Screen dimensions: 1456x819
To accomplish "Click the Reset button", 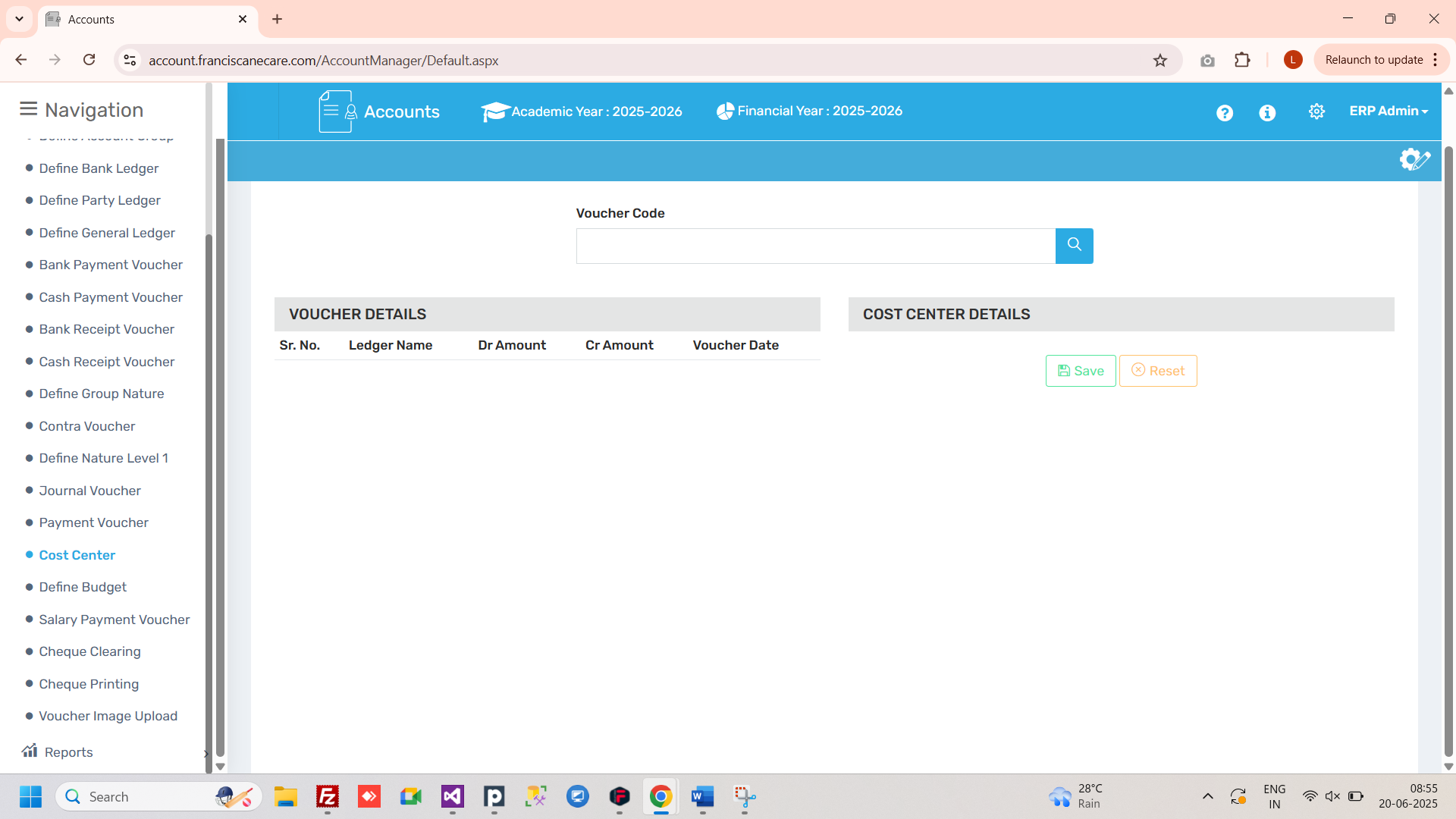I will coord(1157,371).
